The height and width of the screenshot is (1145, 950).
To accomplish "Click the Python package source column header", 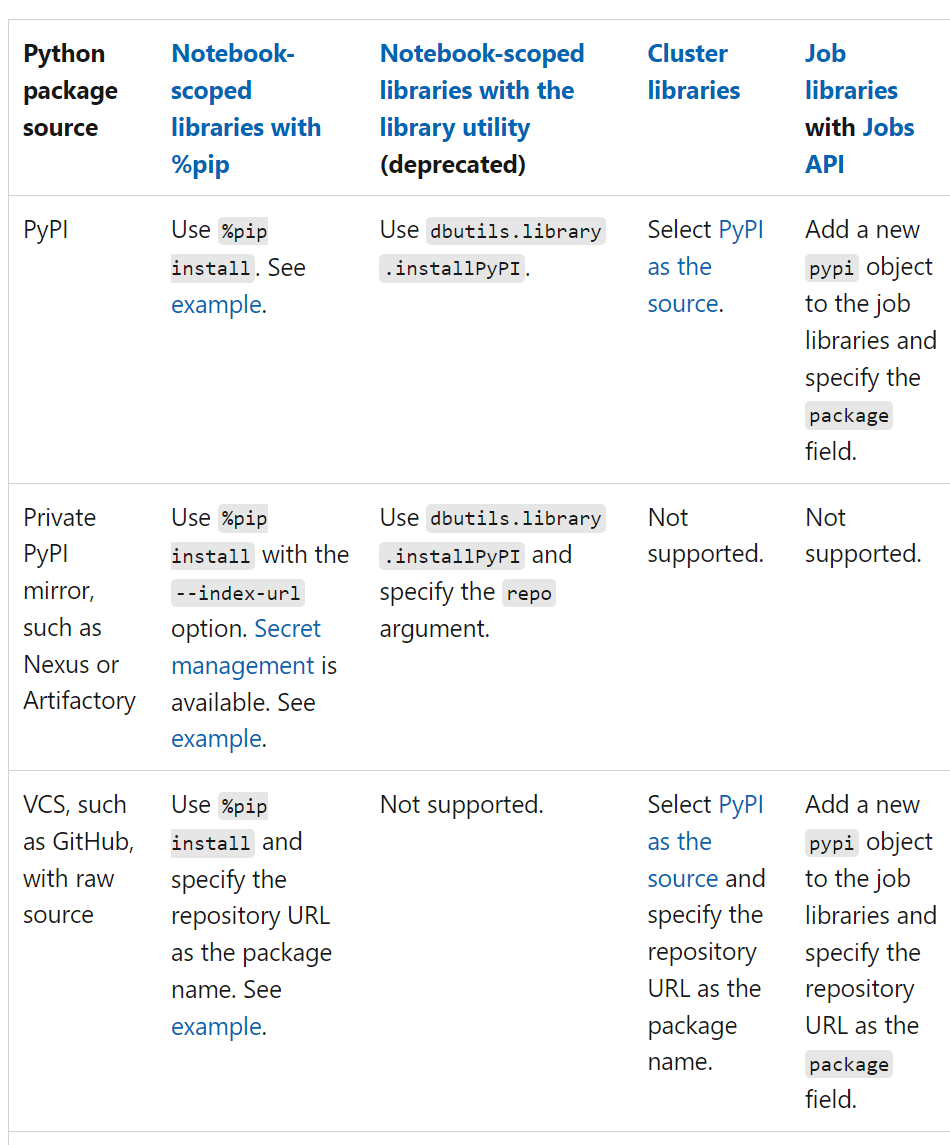I will click(x=70, y=91).
